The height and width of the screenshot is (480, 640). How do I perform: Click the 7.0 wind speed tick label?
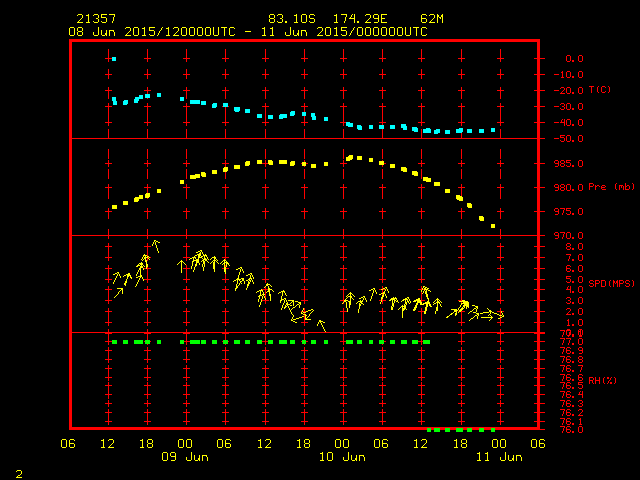coord(574,258)
